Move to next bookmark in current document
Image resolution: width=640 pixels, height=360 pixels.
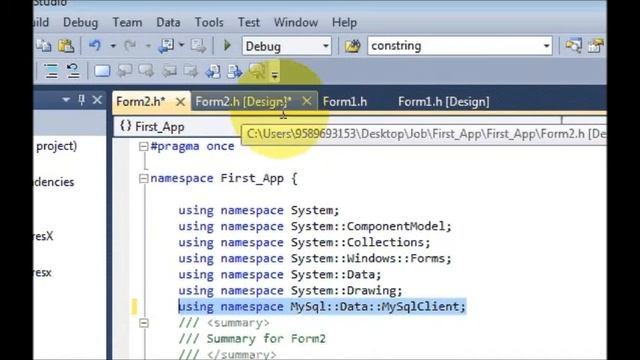click(235, 72)
